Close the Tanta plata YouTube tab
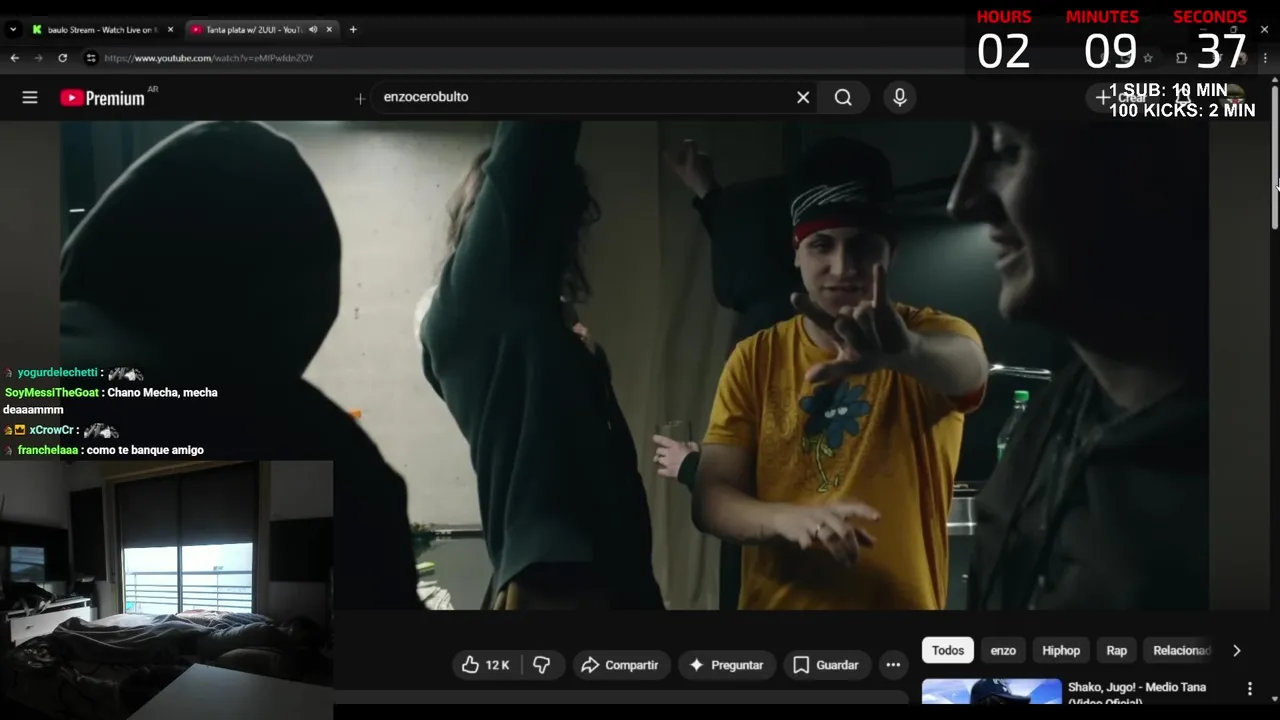The width and height of the screenshot is (1280, 720). pyautogui.click(x=329, y=29)
